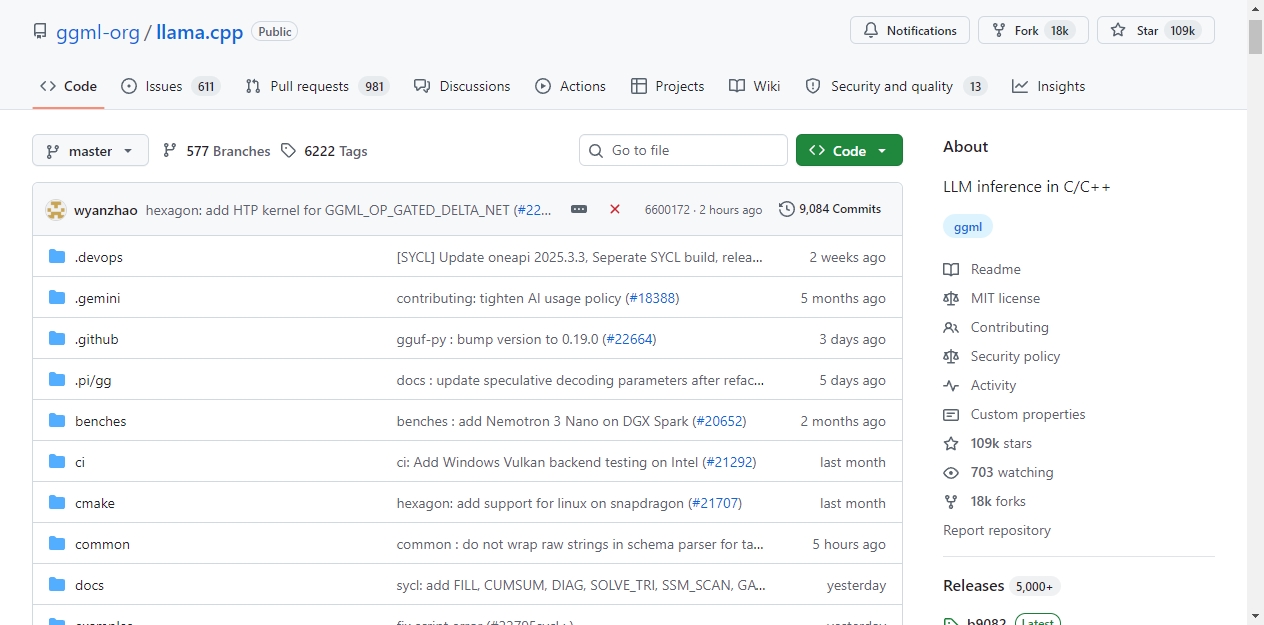Open pull request #20652 link

click(x=719, y=421)
